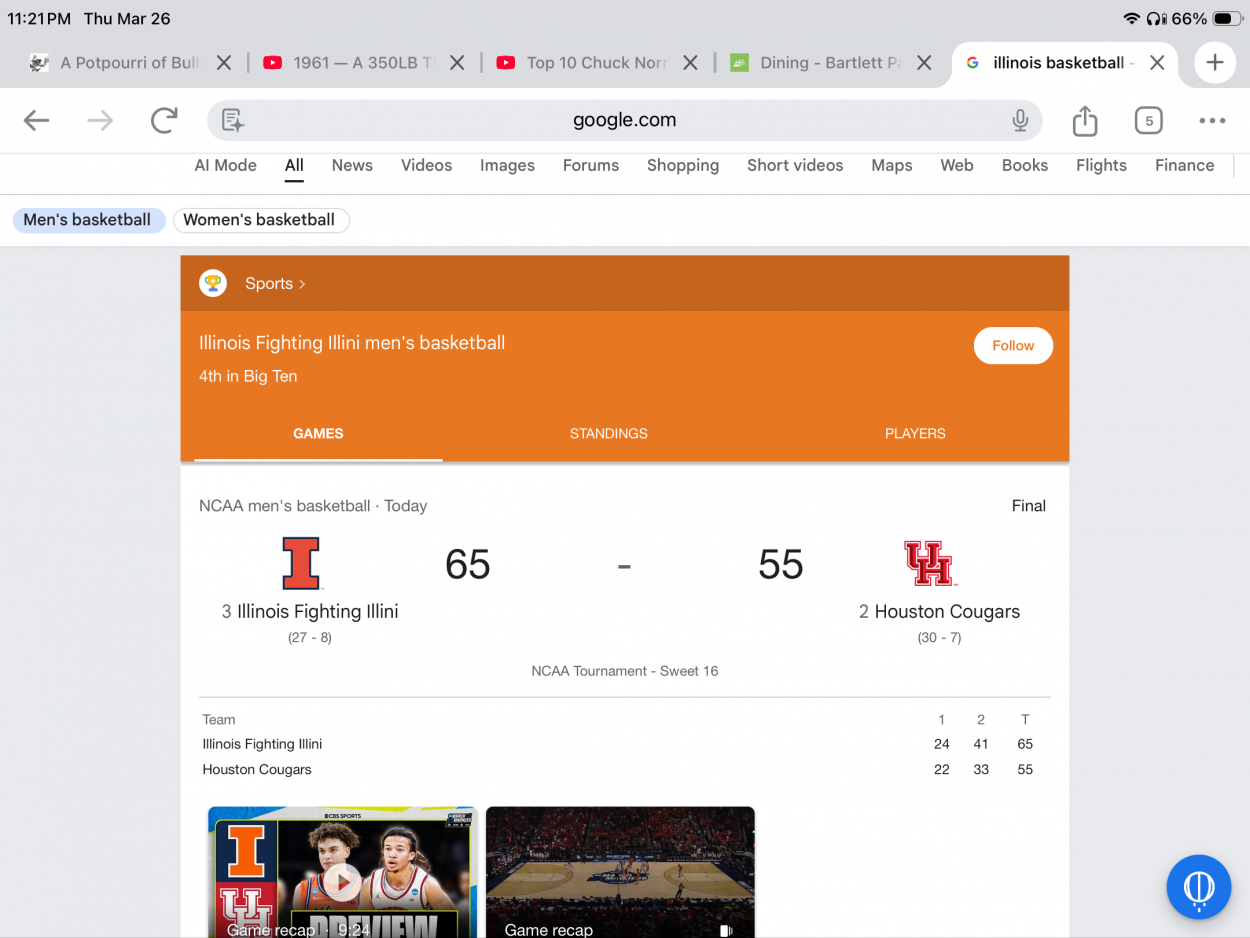Open the News search filter
Image resolution: width=1250 pixels, height=938 pixels.
click(352, 166)
